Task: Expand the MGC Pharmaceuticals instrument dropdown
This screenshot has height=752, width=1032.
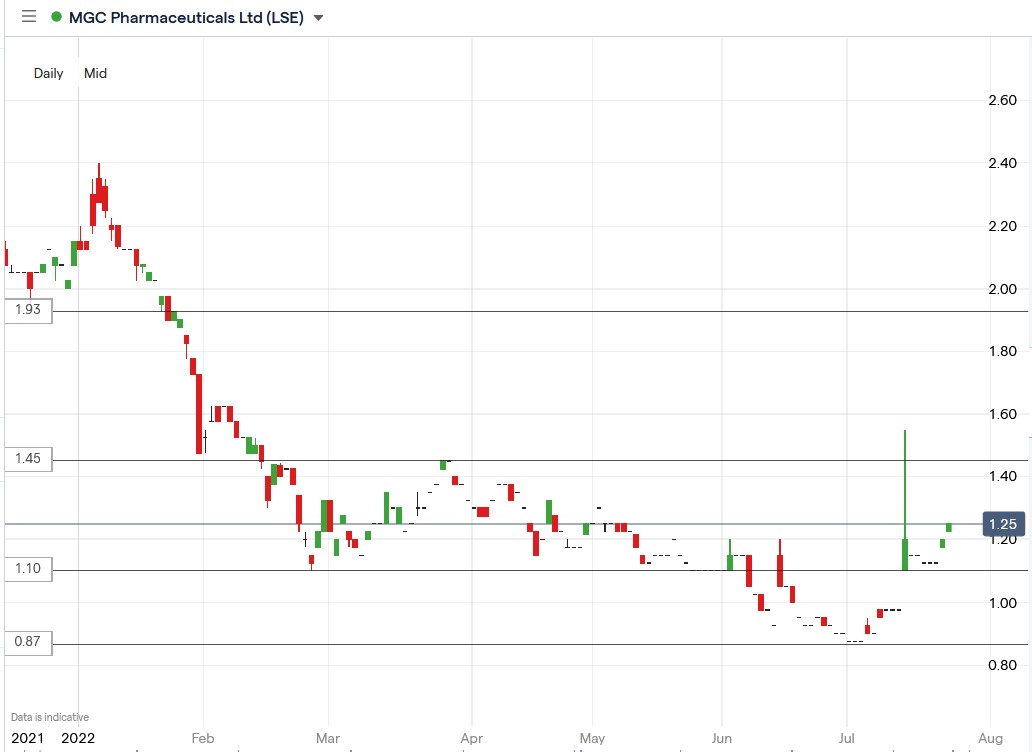Action: (x=317, y=17)
